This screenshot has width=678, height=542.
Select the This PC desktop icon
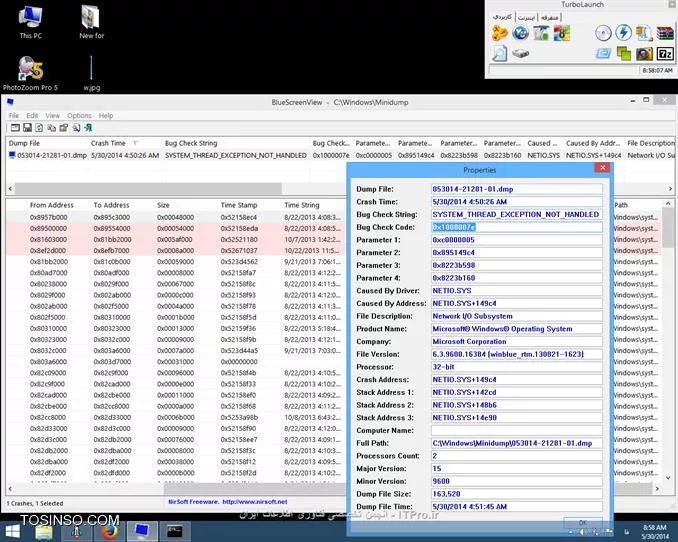coord(30,22)
